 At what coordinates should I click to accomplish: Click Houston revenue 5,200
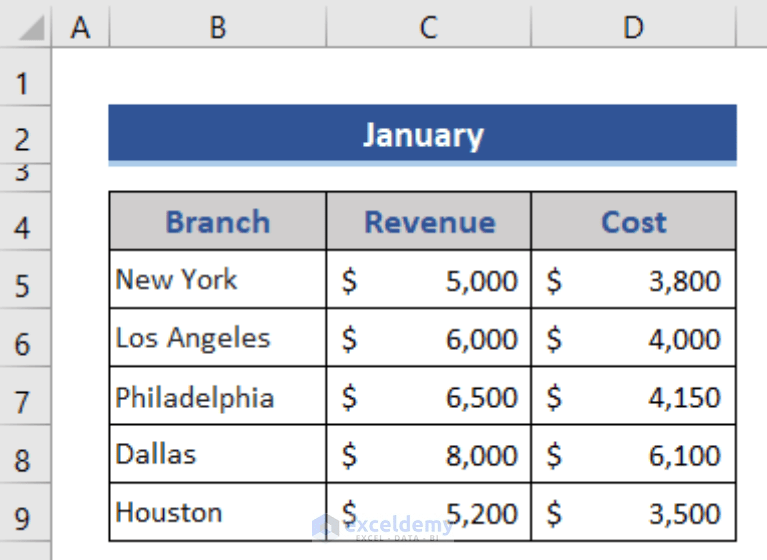pos(429,512)
